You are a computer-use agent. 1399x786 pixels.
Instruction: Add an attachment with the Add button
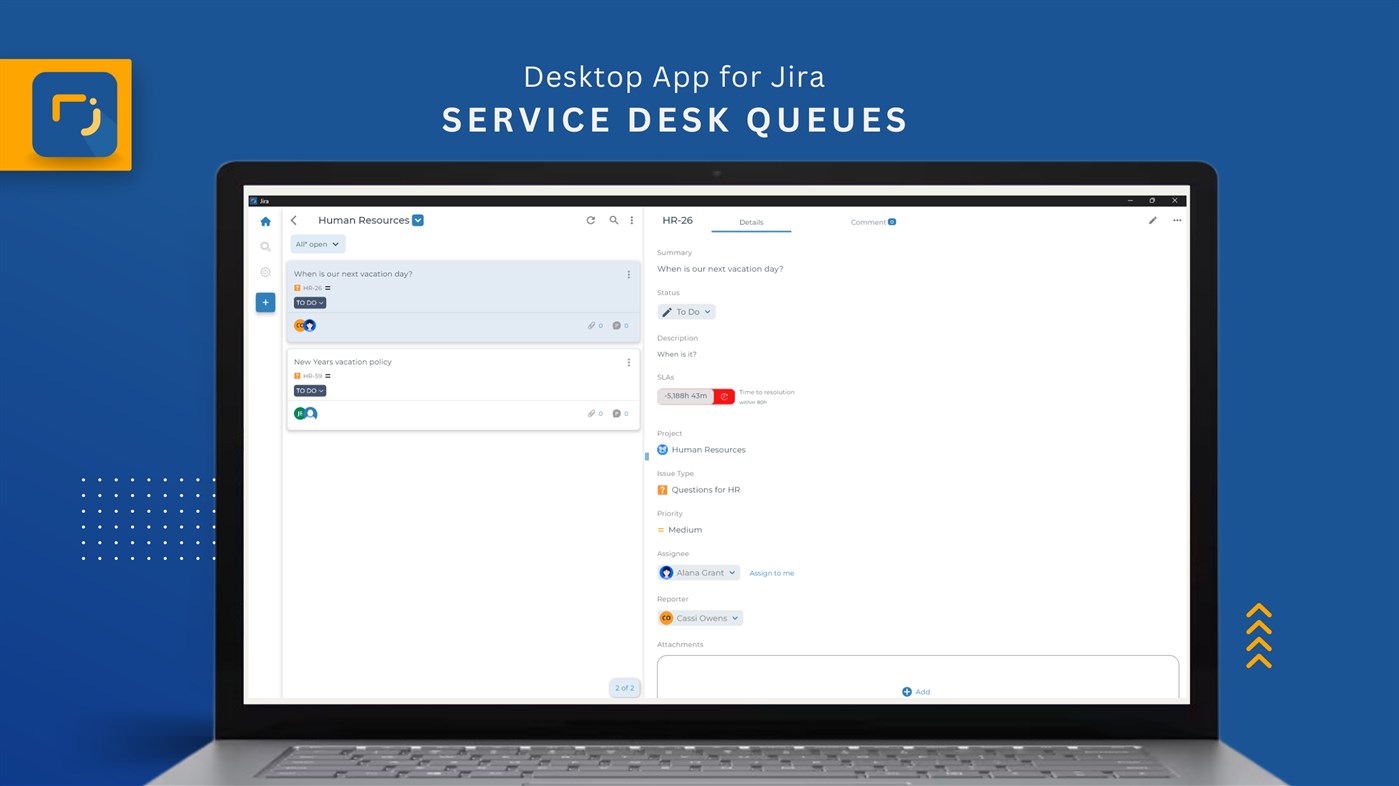915,691
